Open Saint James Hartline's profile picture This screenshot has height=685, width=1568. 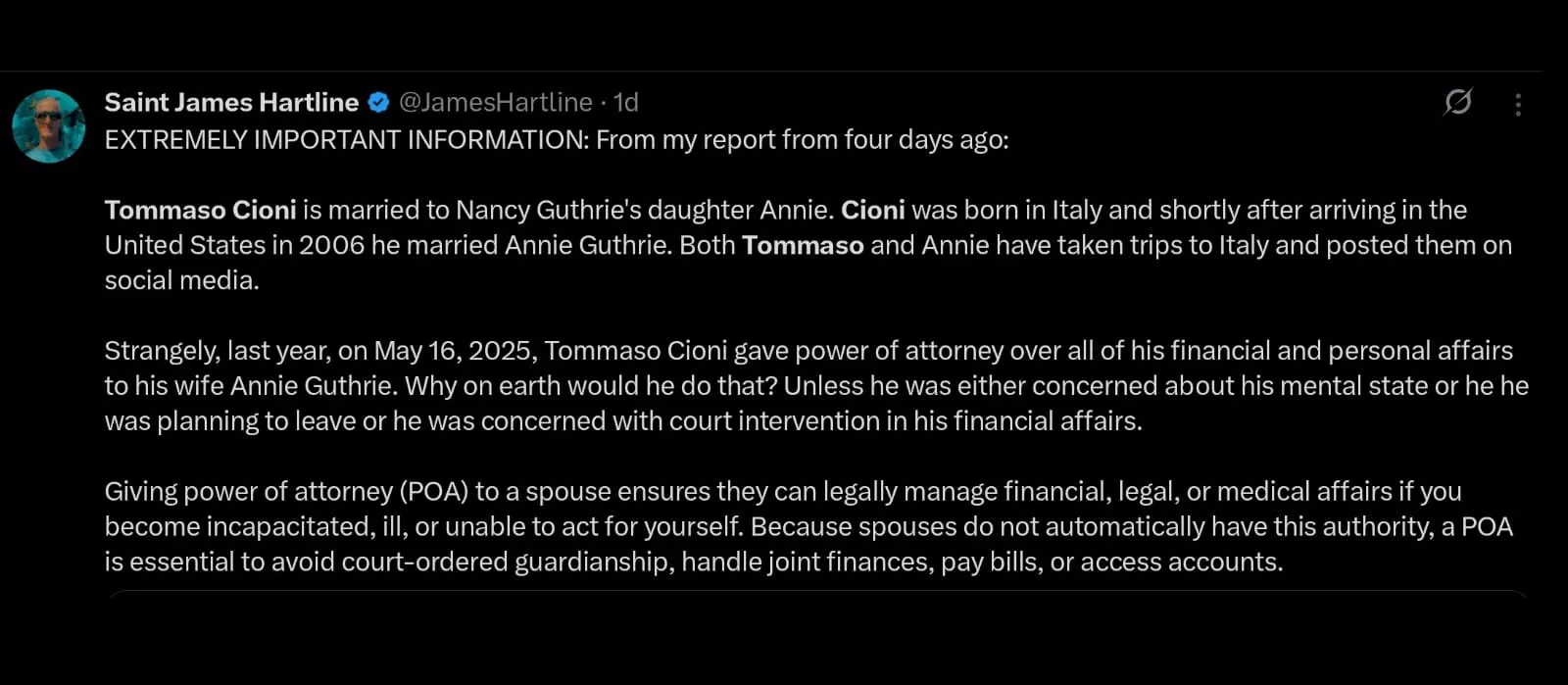pyautogui.click(x=49, y=126)
